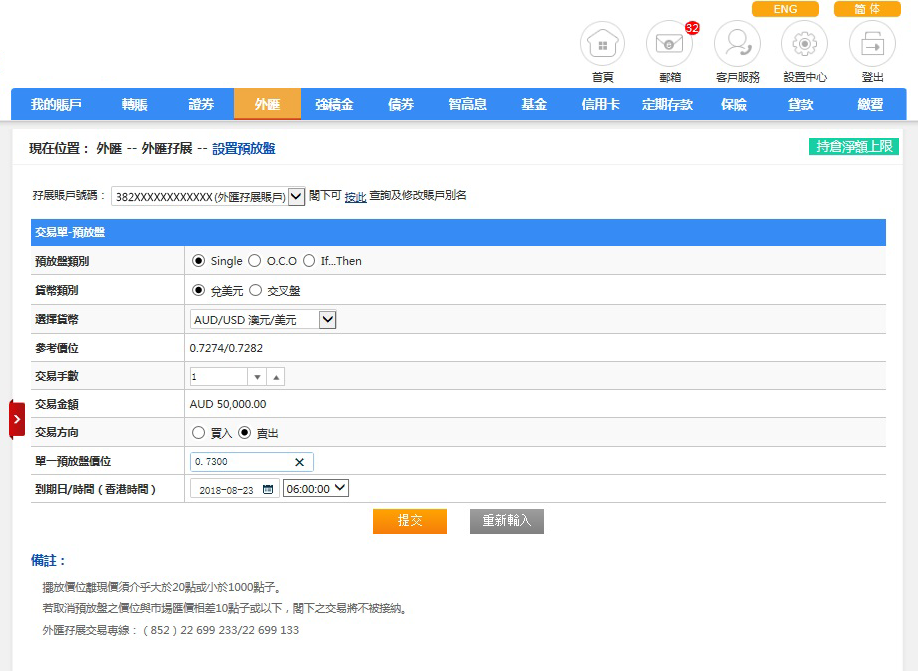Select the O.C.O order type
This screenshot has width=918, height=671.
pyautogui.click(x=255, y=261)
